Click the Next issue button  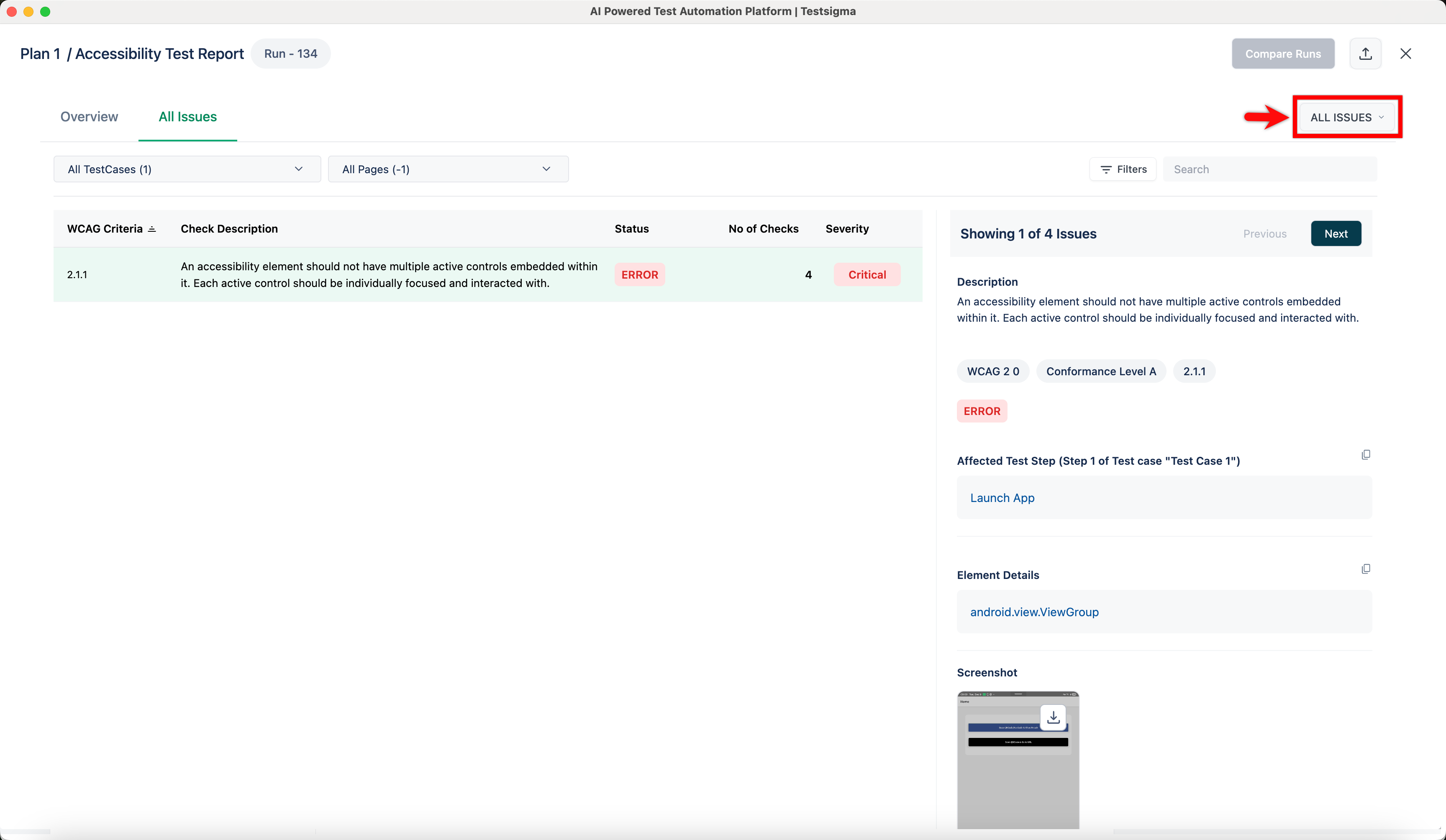[x=1336, y=233]
